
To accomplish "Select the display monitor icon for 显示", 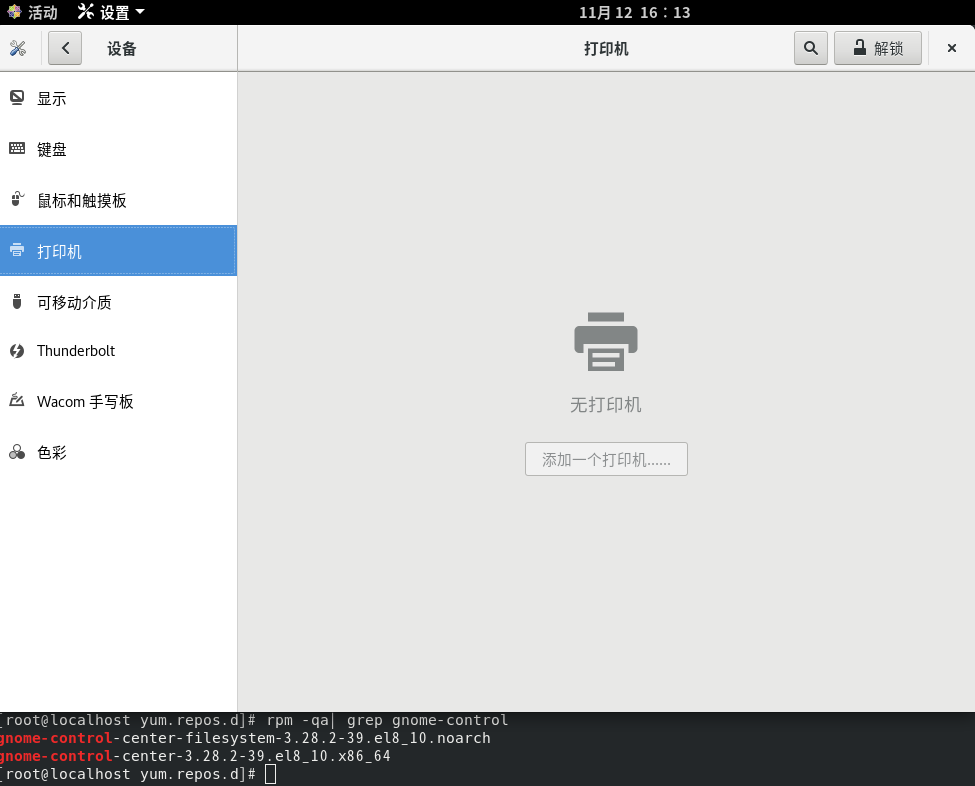I will pyautogui.click(x=17, y=98).
